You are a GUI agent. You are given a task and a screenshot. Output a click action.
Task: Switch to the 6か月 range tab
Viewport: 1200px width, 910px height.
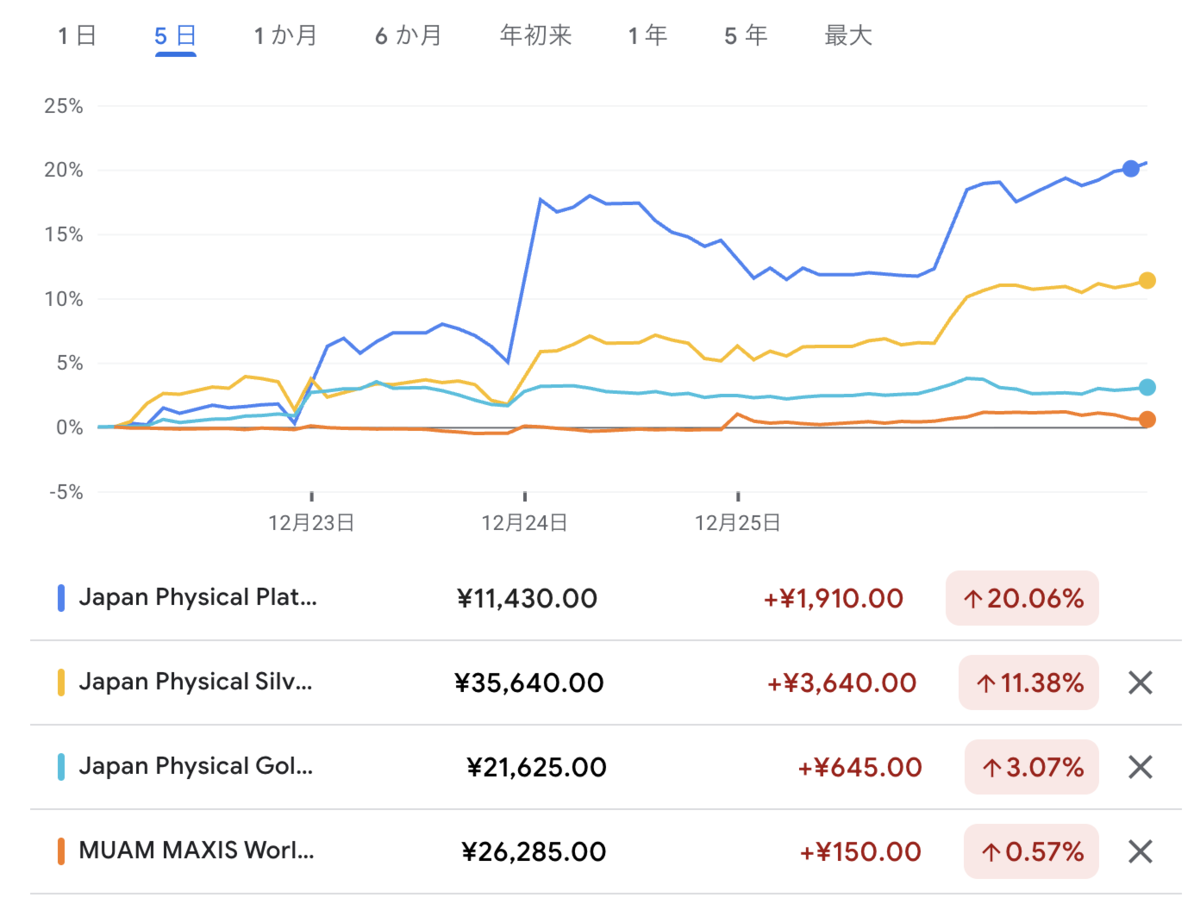408,36
